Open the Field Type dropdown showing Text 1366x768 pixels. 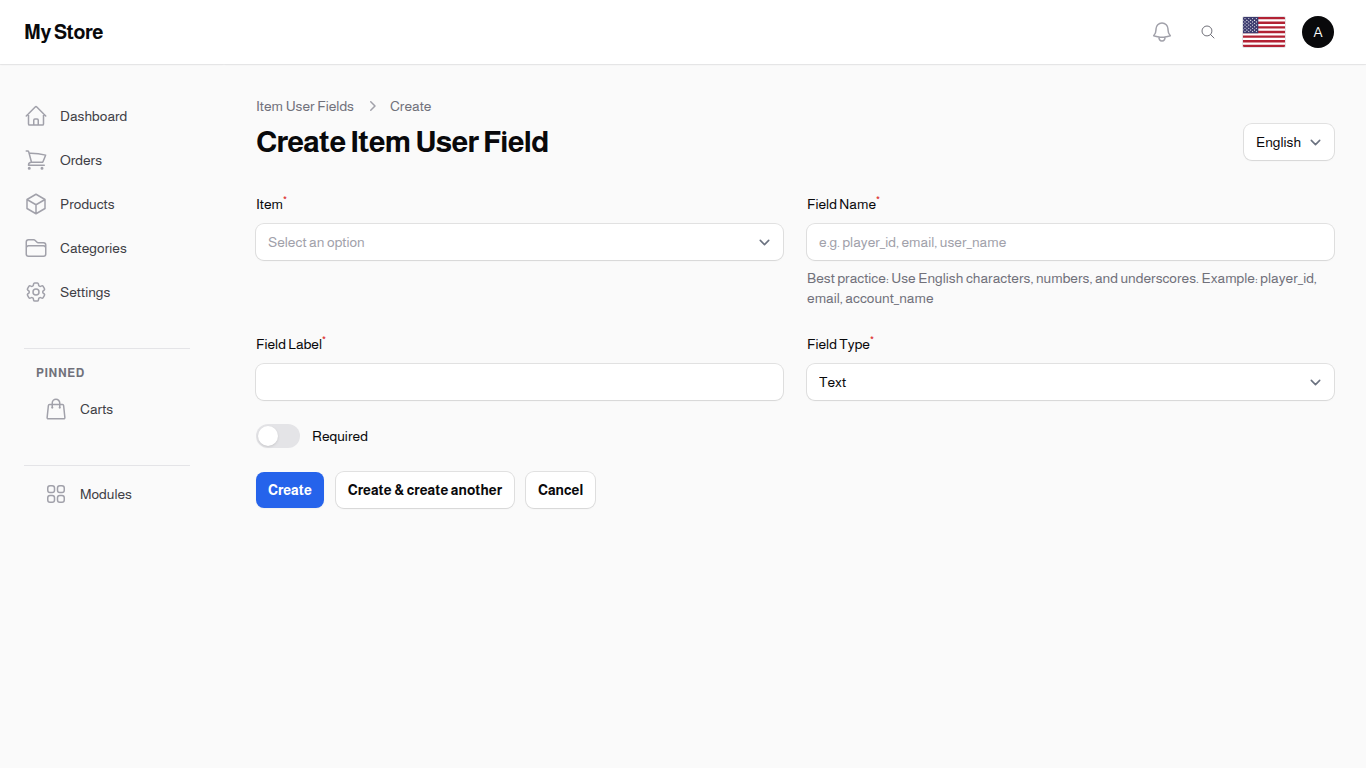pos(1070,382)
